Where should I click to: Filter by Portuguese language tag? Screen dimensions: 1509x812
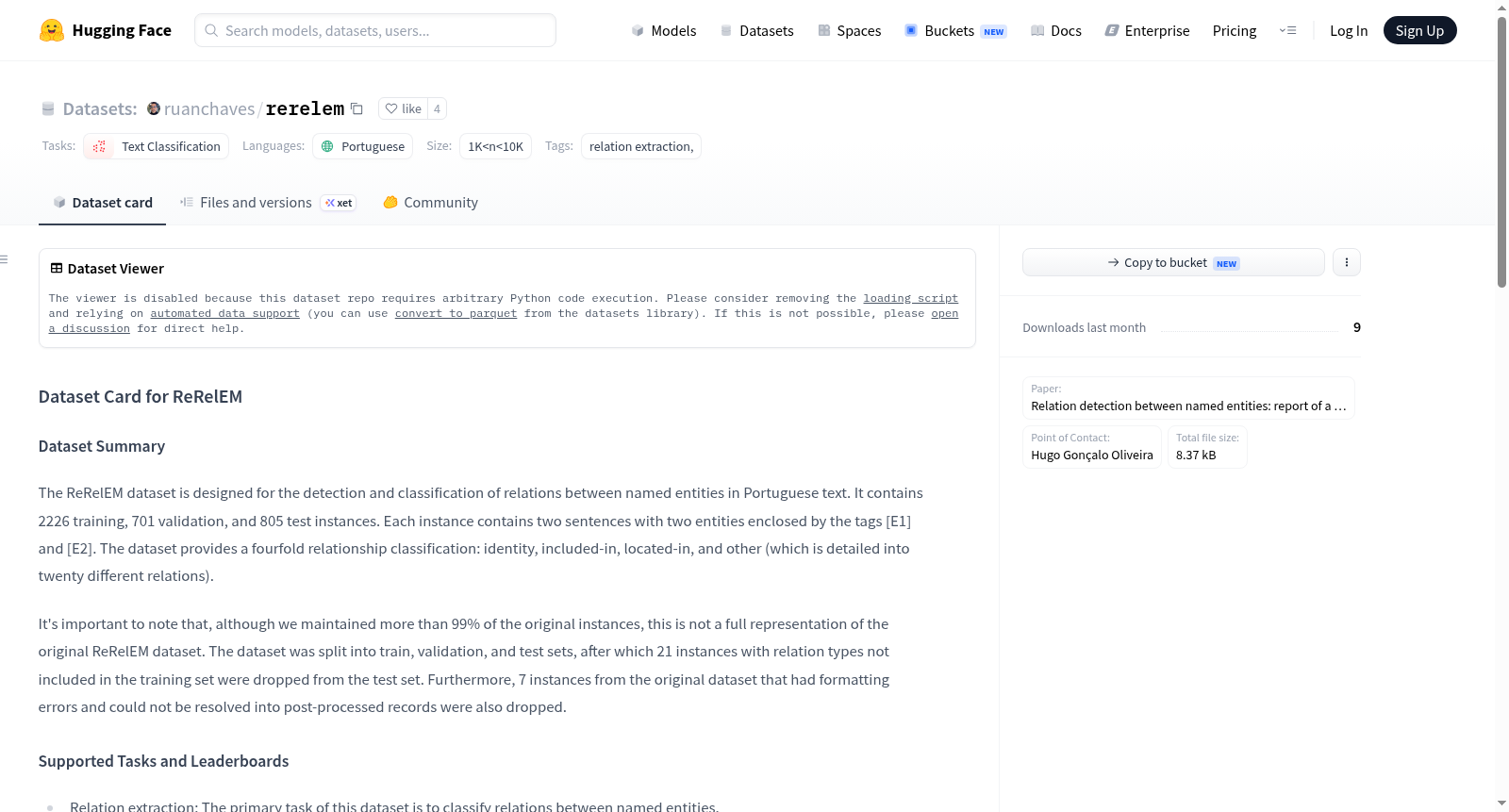pyautogui.click(x=363, y=146)
